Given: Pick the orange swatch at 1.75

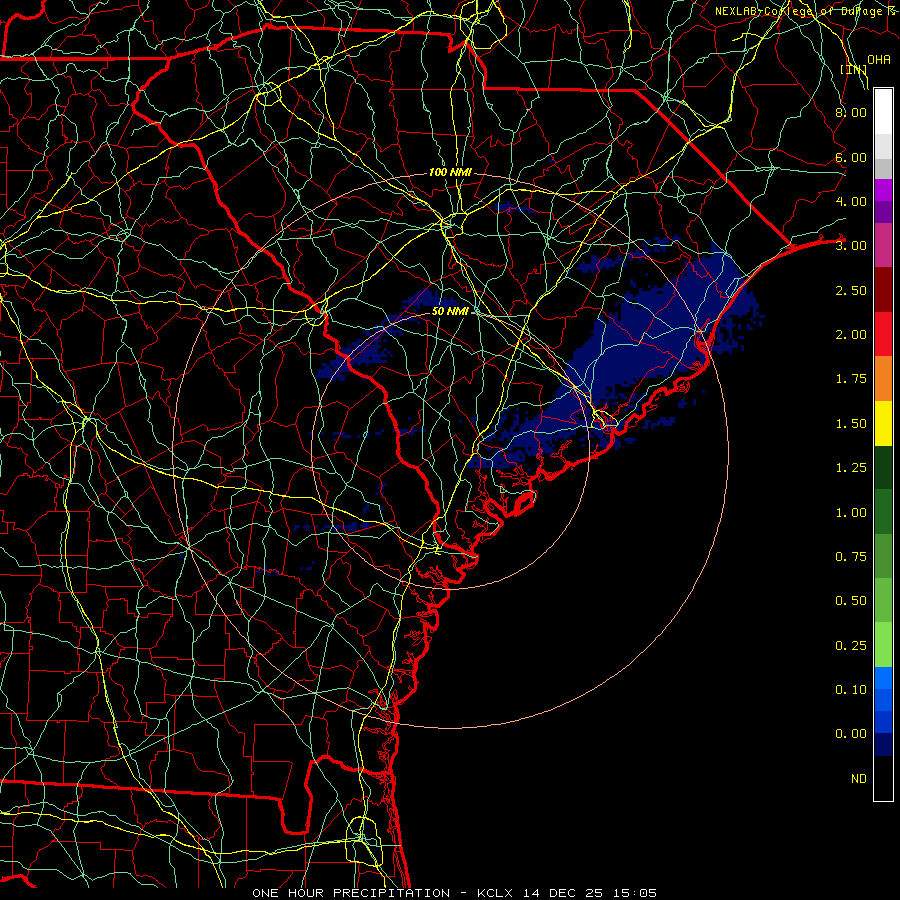Looking at the screenshot, I should (x=883, y=379).
